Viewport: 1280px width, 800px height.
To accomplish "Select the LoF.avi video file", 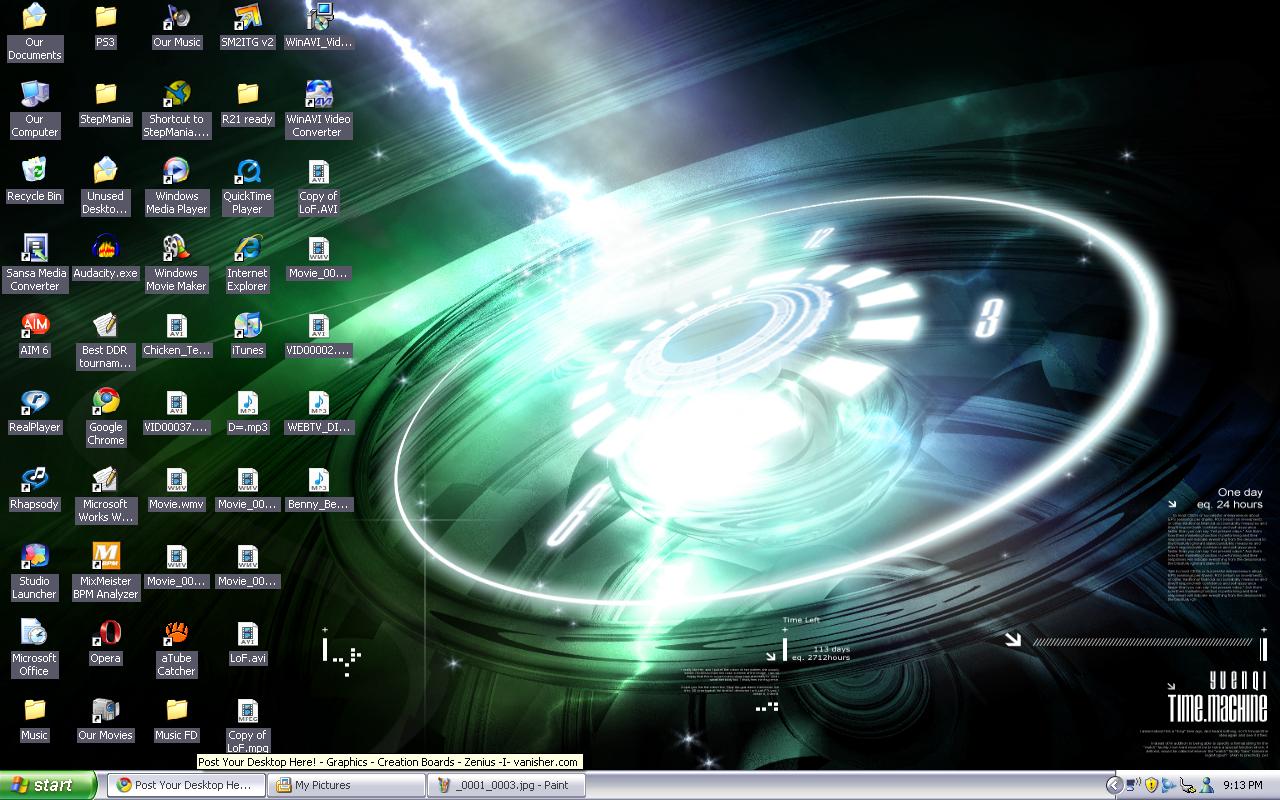I will 247,642.
